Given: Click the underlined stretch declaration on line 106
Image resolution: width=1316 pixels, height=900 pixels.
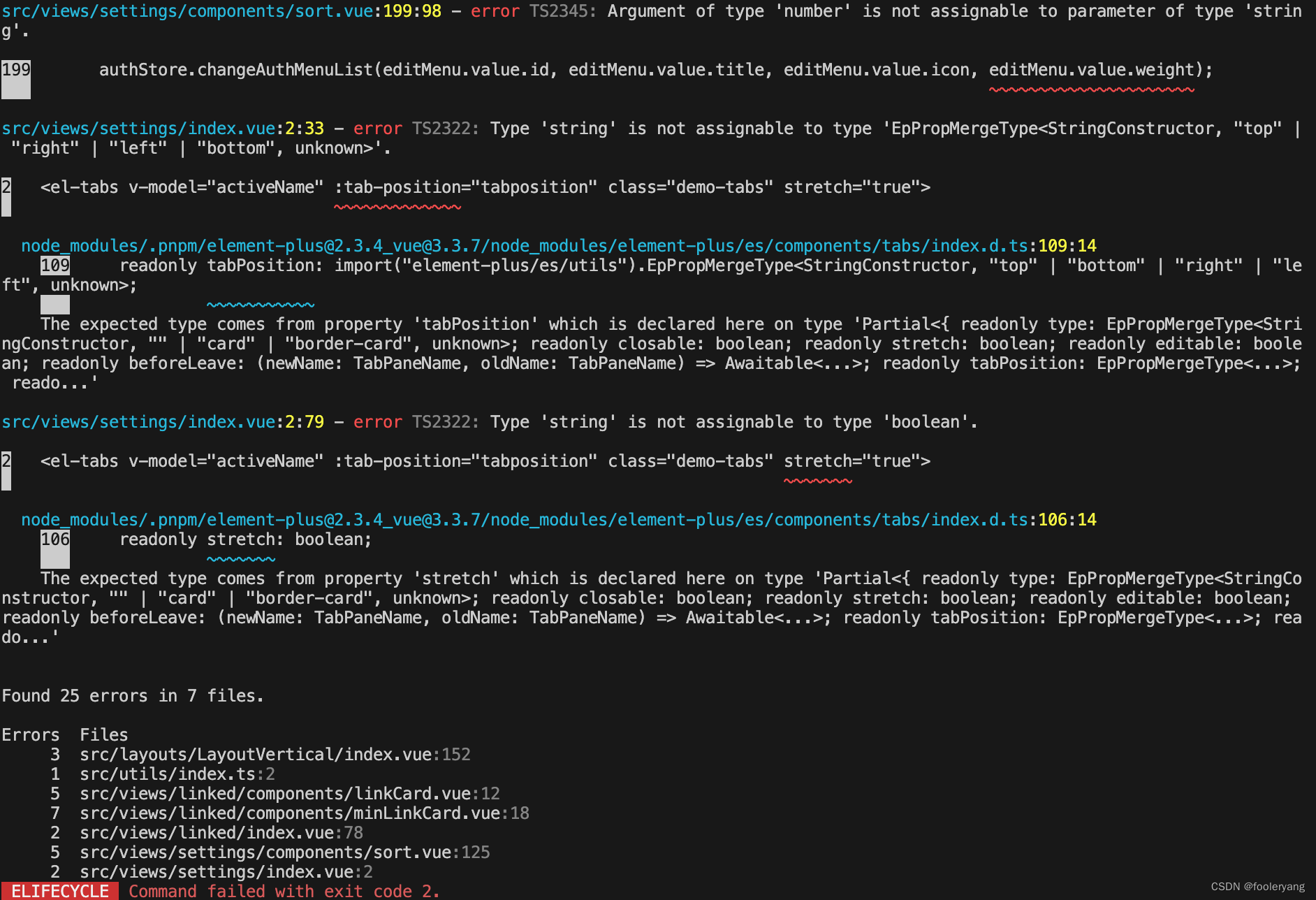Looking at the screenshot, I should pos(241,539).
